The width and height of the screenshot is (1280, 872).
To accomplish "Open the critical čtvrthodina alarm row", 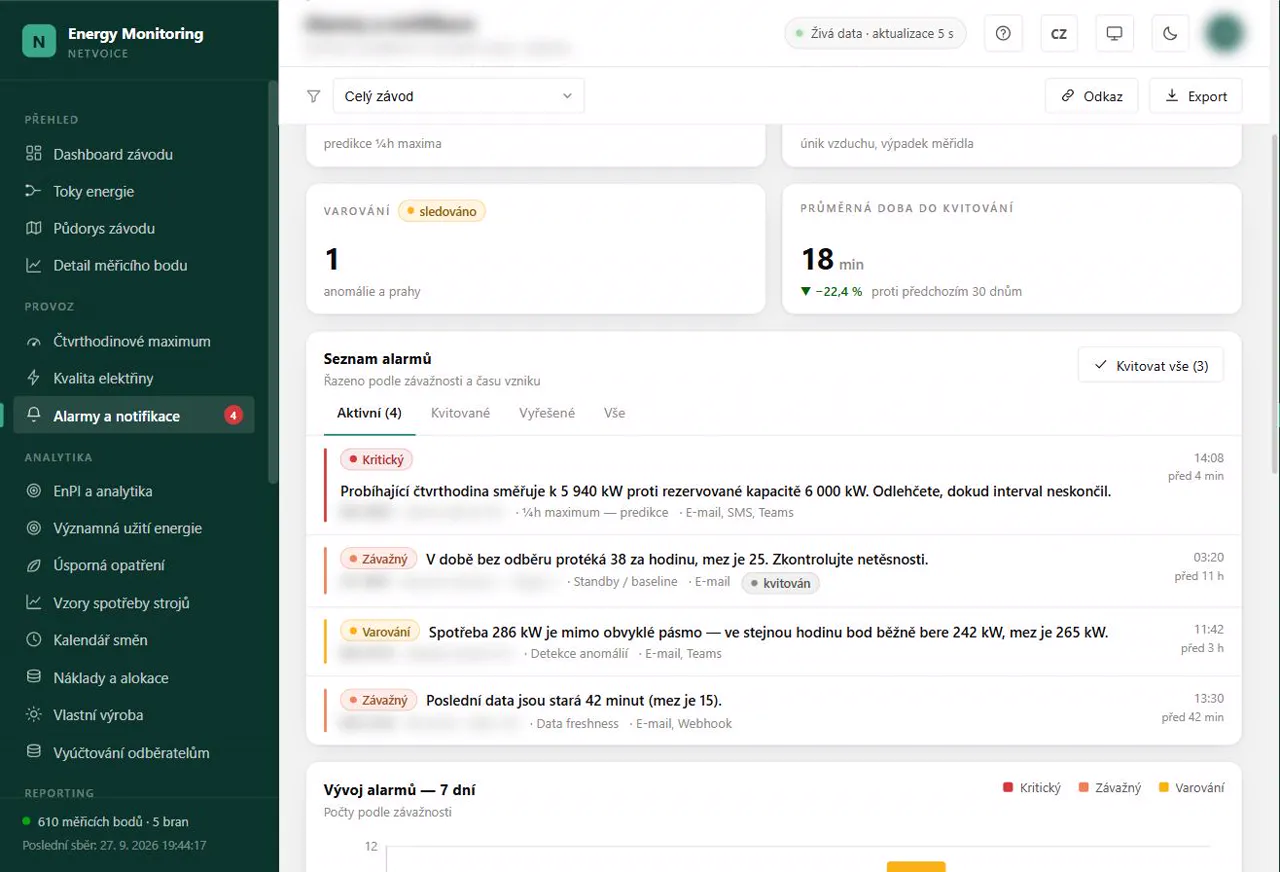I will (x=774, y=486).
